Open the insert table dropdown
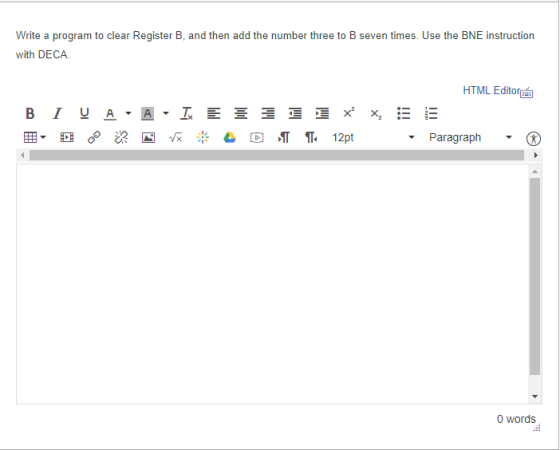 click(34, 138)
